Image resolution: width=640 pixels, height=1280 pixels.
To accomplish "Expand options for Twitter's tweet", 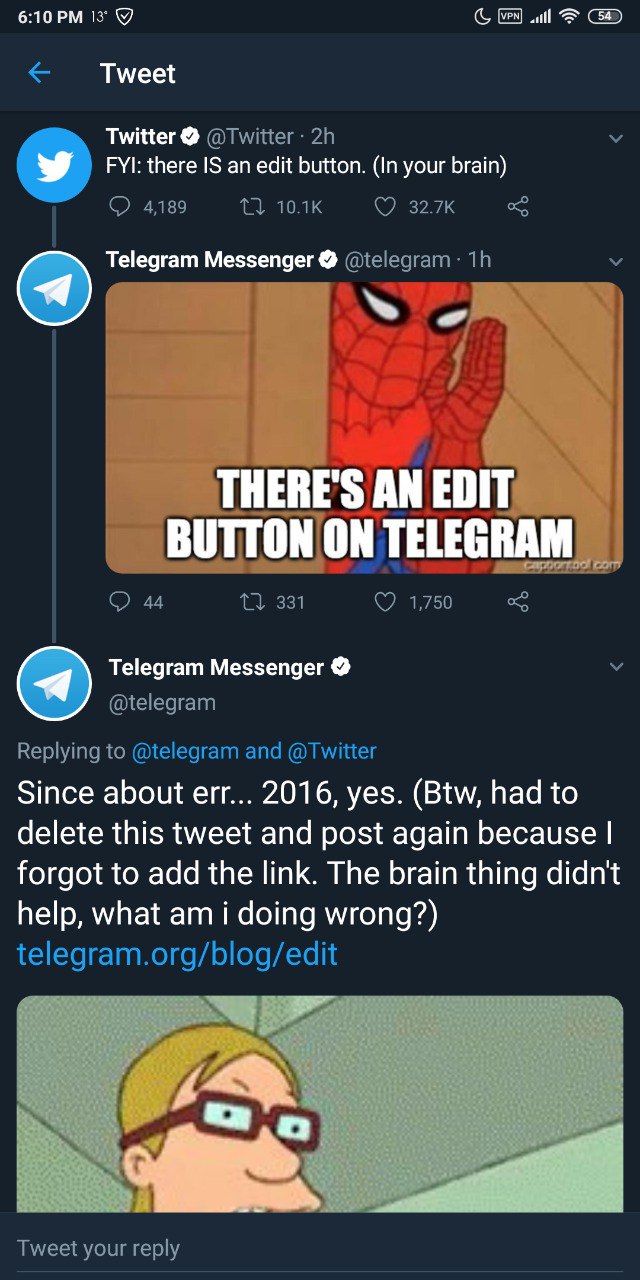I will 615,139.
